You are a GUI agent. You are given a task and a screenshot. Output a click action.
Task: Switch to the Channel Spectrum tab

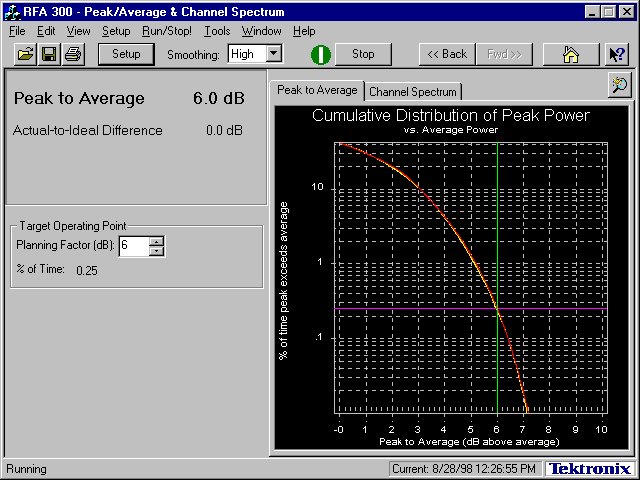[413, 92]
